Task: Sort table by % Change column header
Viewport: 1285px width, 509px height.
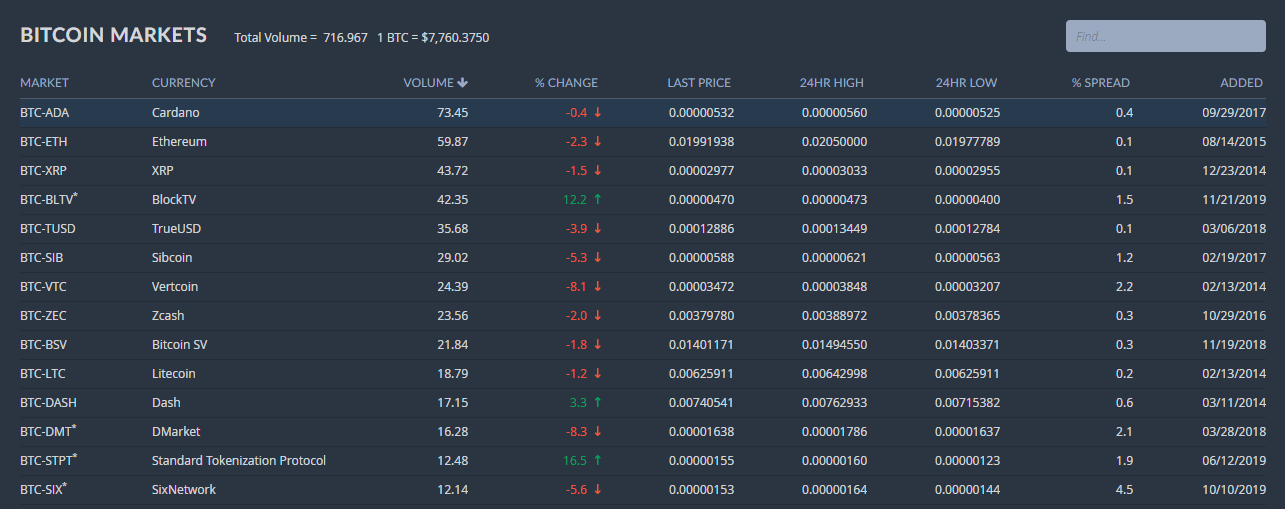Action: coord(566,83)
